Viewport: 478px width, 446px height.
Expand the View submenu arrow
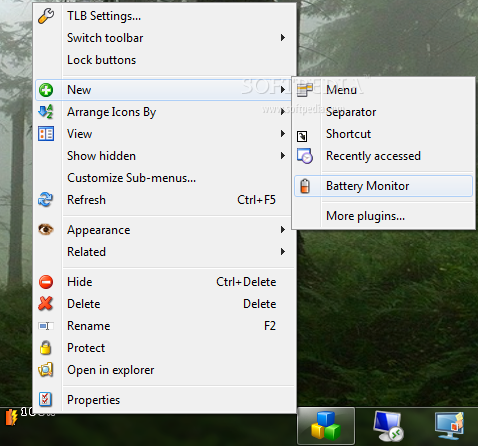click(x=283, y=134)
